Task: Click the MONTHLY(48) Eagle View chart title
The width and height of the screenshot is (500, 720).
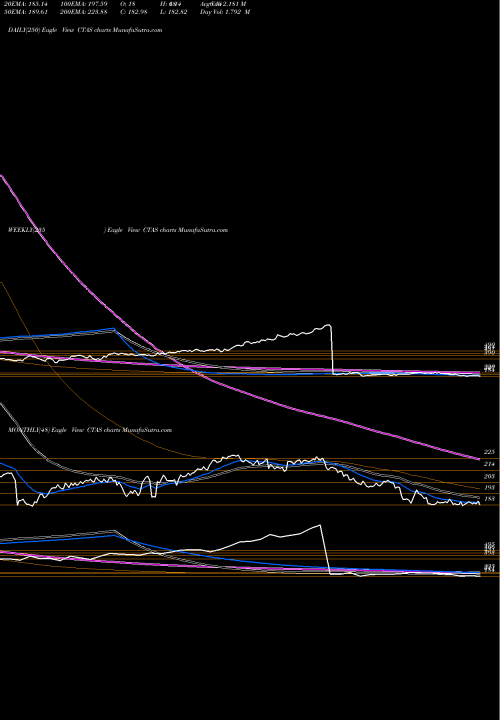Action: pyautogui.click(x=90, y=430)
